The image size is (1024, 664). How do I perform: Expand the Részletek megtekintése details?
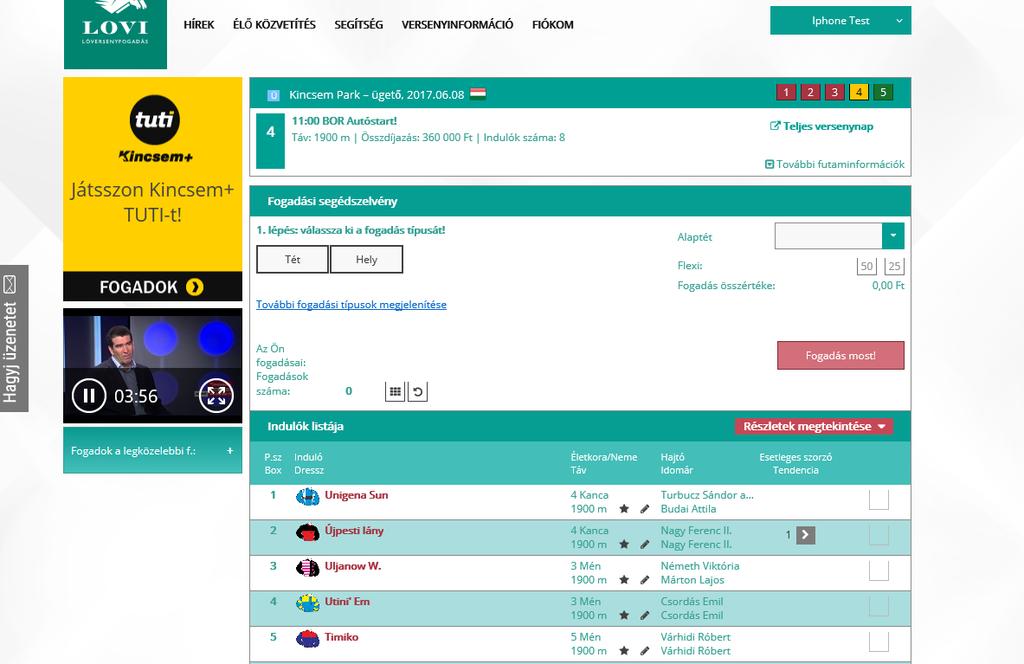(814, 426)
